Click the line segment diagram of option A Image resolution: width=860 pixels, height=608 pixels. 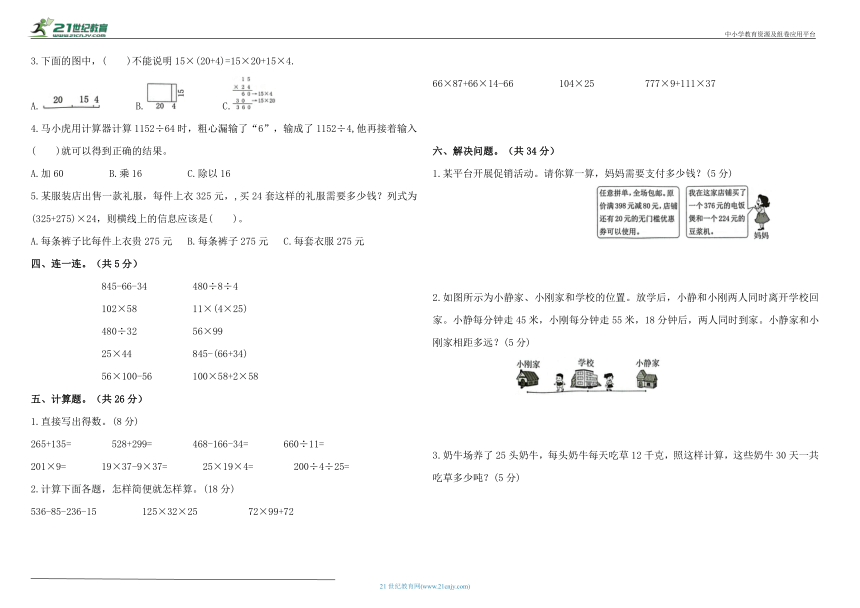tap(70, 100)
